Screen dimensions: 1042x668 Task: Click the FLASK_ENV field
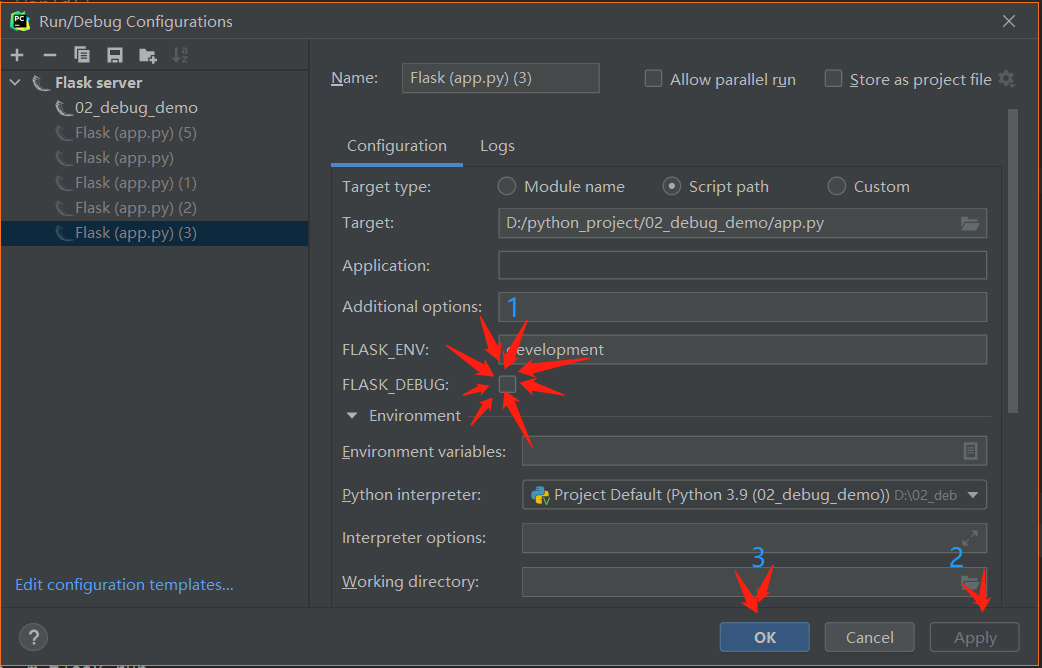click(742, 350)
